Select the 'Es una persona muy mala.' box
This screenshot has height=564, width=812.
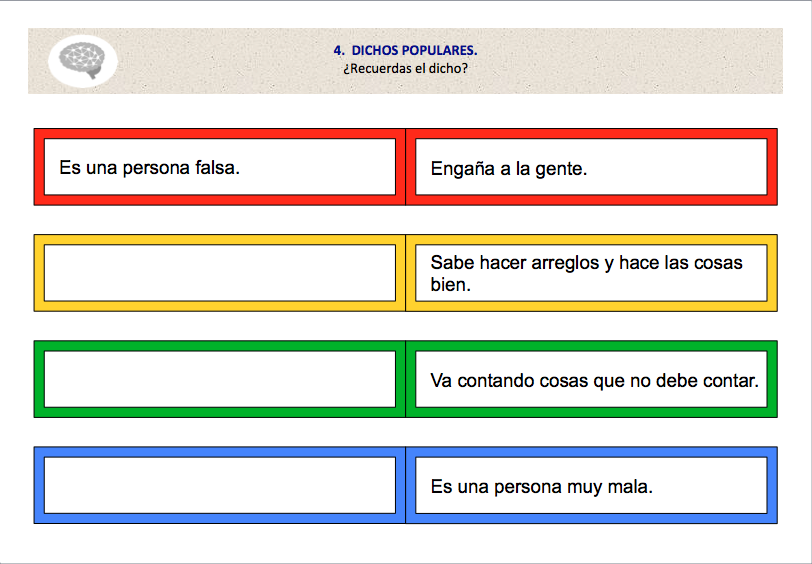(x=591, y=485)
